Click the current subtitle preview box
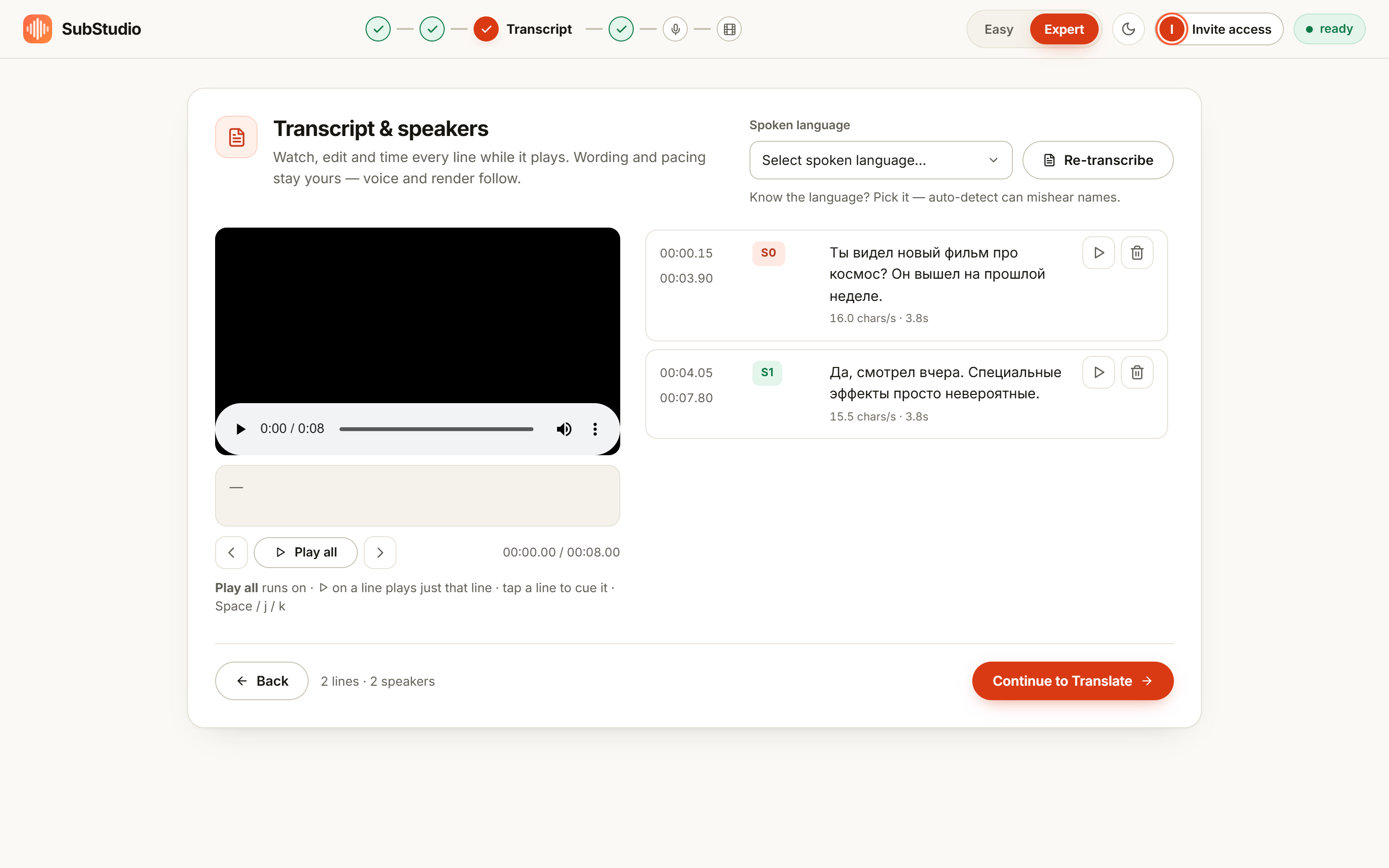 (417, 495)
